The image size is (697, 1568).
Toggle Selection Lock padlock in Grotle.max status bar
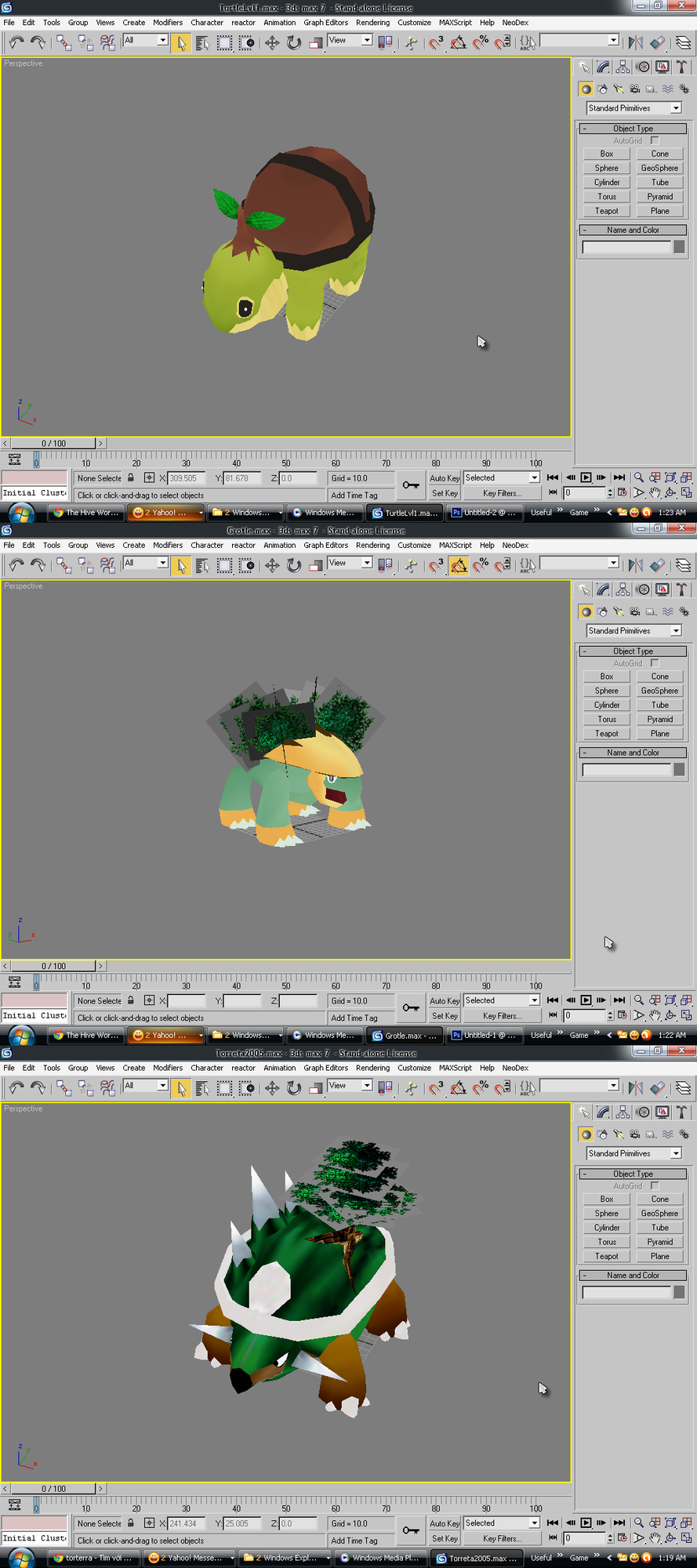tap(131, 1000)
